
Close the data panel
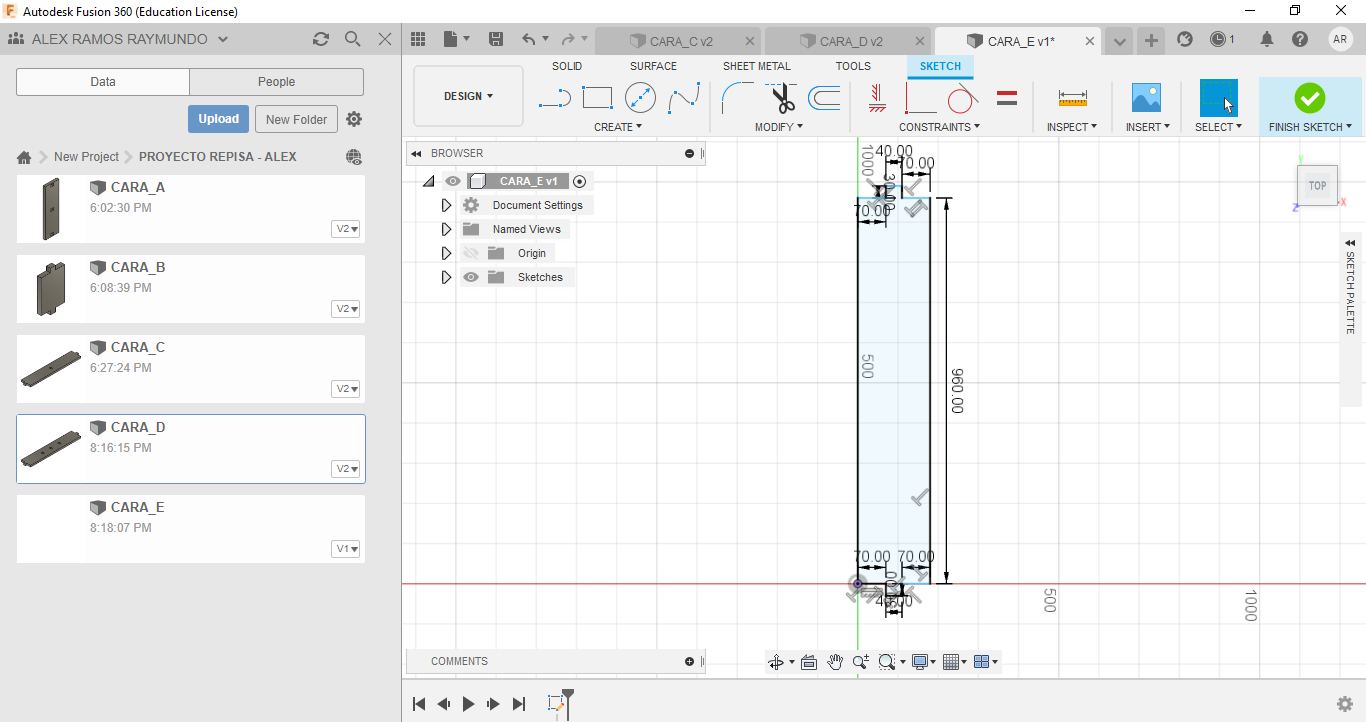(385, 39)
